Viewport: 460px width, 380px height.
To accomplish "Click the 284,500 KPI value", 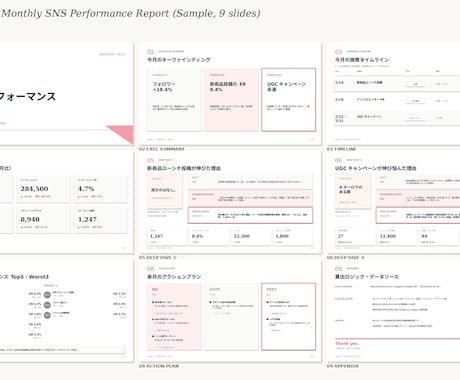I will 34,189.
